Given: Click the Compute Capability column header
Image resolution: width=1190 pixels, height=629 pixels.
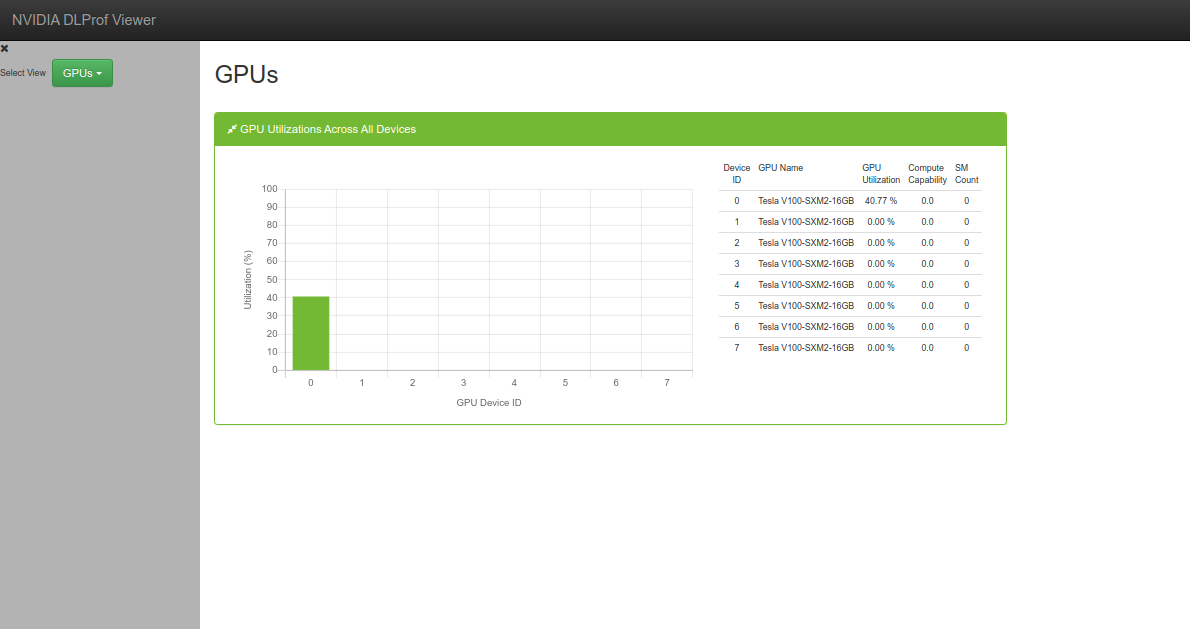Looking at the screenshot, I should pos(927,174).
